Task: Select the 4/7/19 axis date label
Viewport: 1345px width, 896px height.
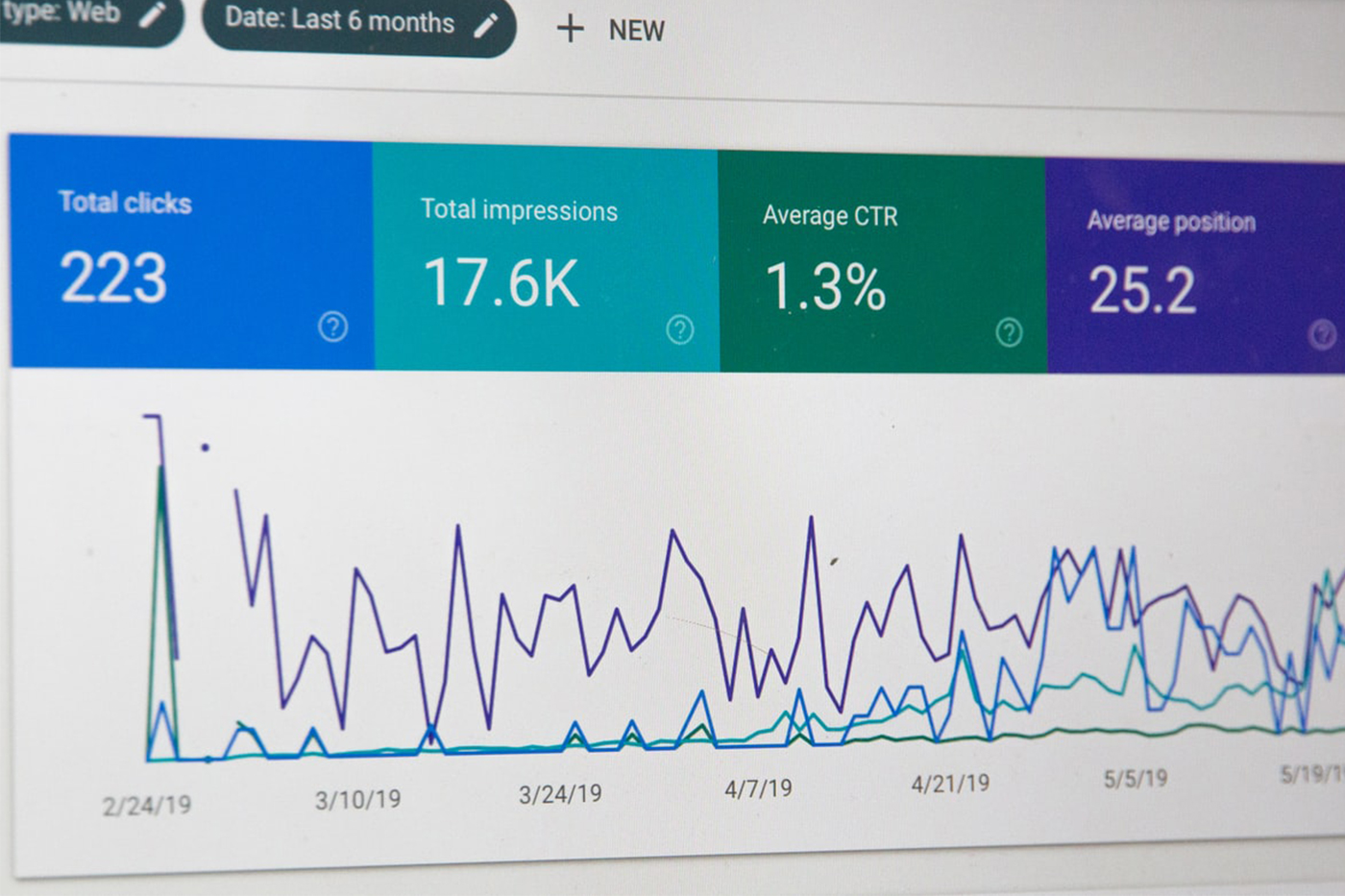Action: (758, 788)
